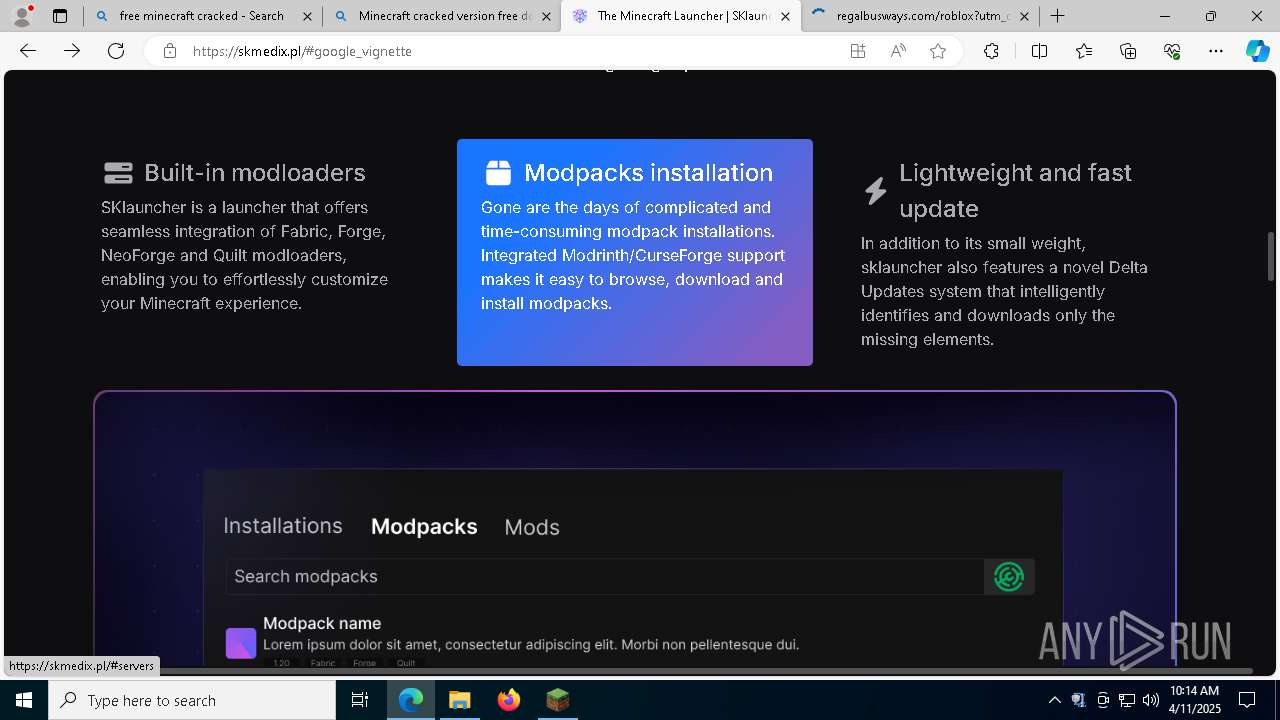This screenshot has height=720, width=1280.
Task: Open the Installations tab in preview
Action: coord(283,526)
